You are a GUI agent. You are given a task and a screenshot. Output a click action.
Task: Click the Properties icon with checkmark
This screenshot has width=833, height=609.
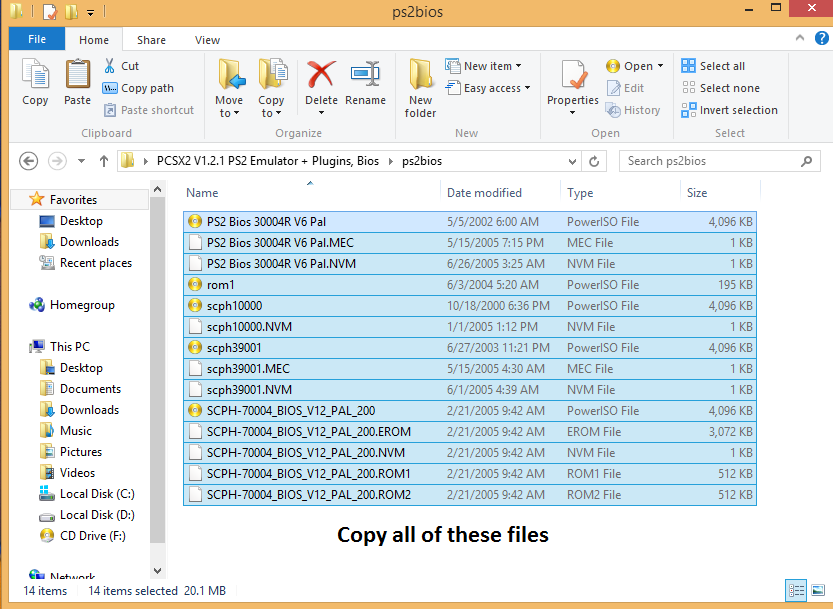[574, 74]
